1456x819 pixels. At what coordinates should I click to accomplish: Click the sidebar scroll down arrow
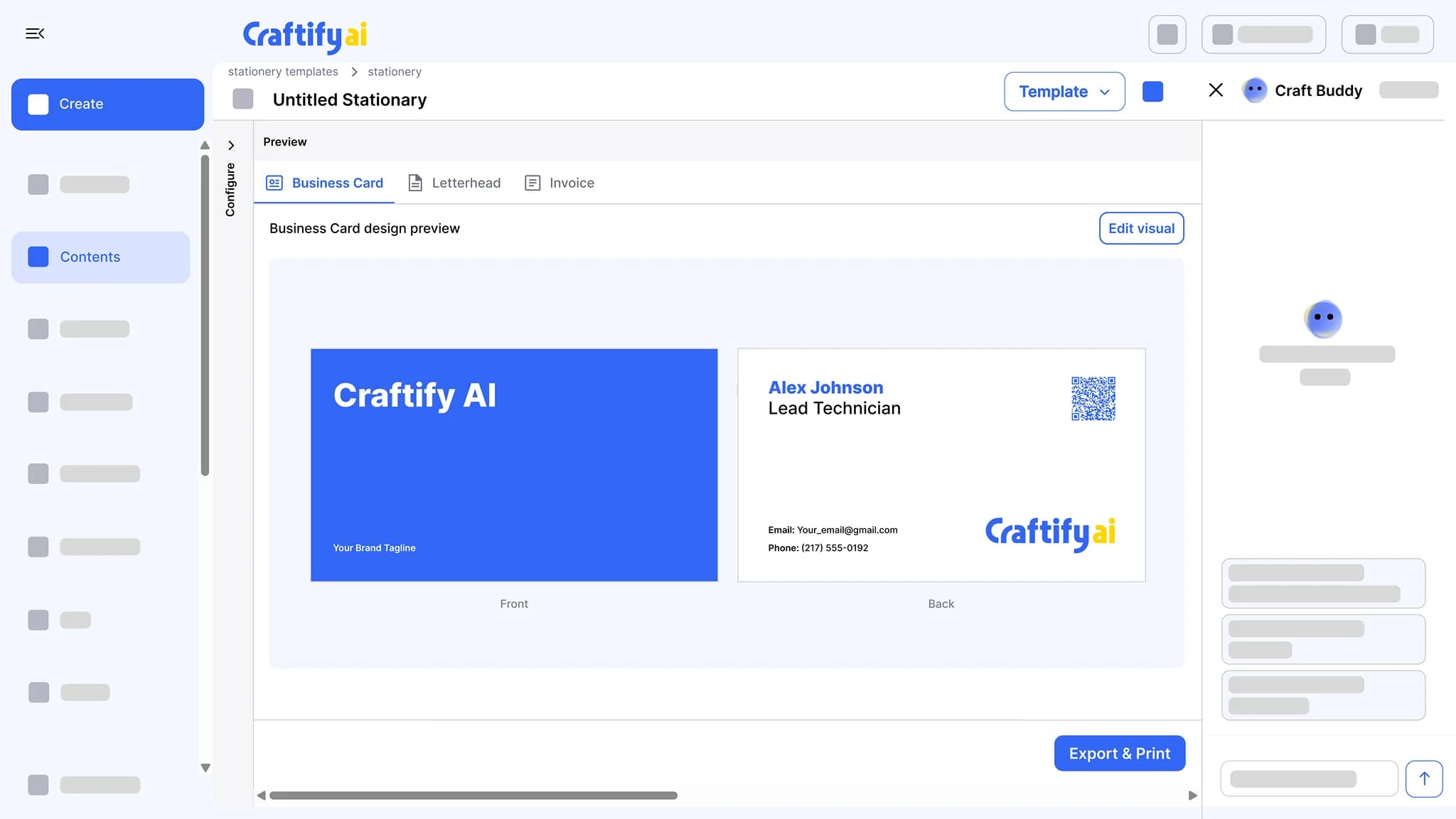pos(205,768)
